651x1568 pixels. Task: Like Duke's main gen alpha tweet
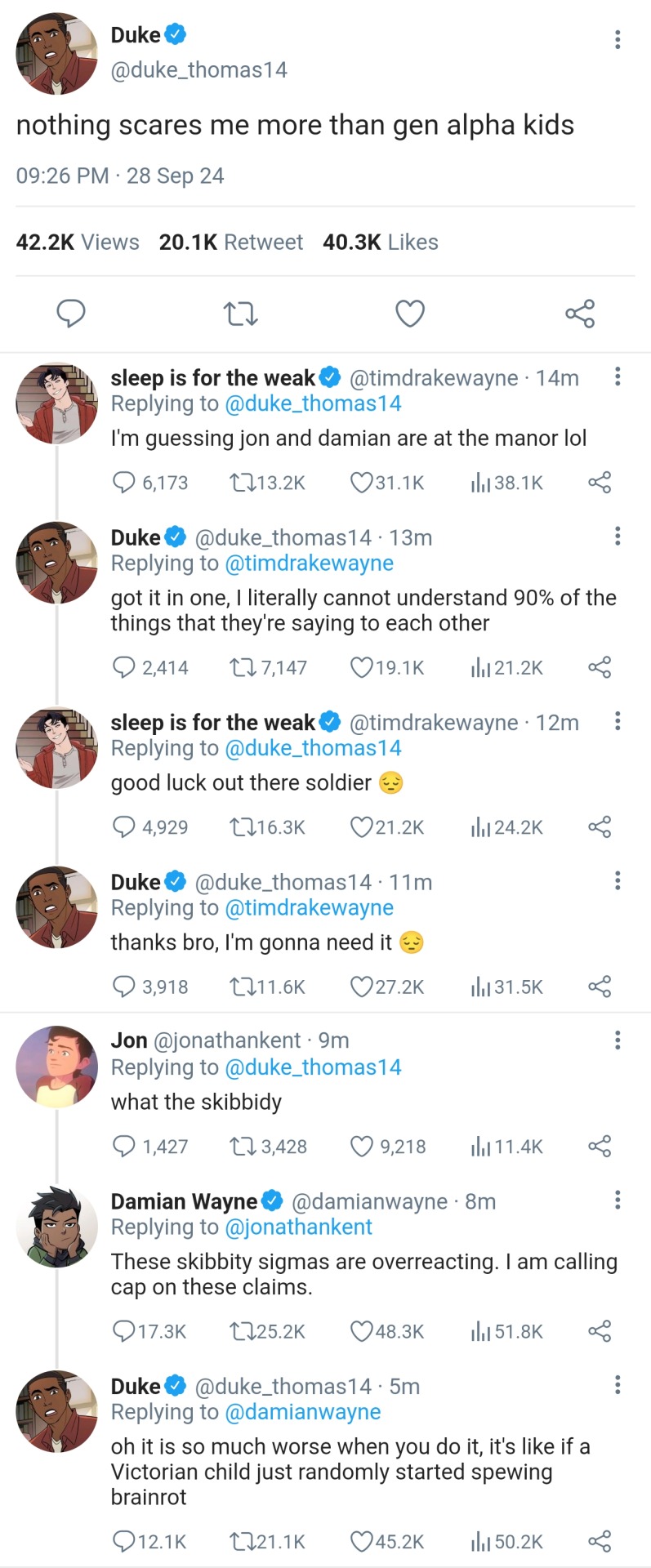coord(410,314)
